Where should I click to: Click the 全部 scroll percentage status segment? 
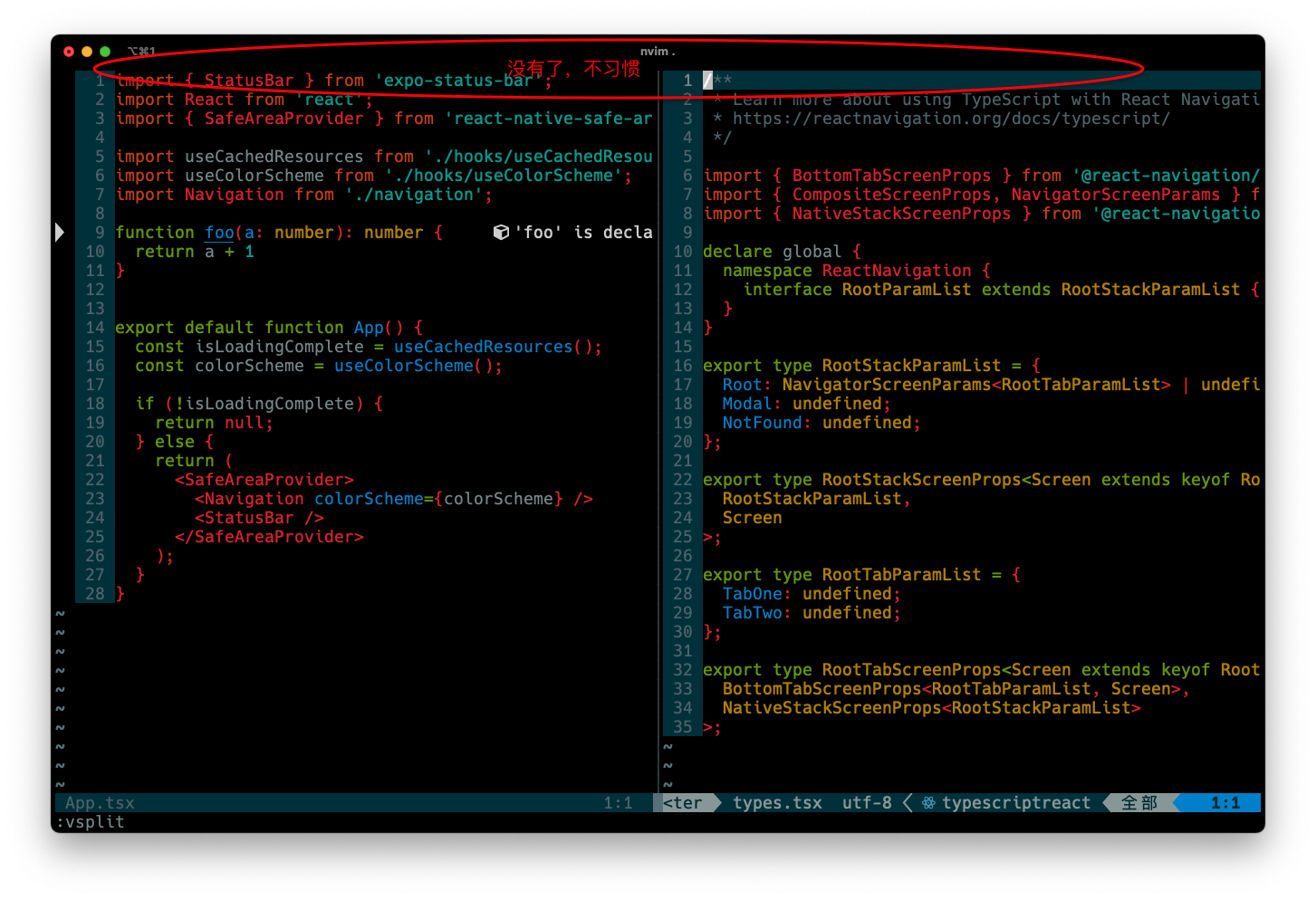click(1139, 803)
